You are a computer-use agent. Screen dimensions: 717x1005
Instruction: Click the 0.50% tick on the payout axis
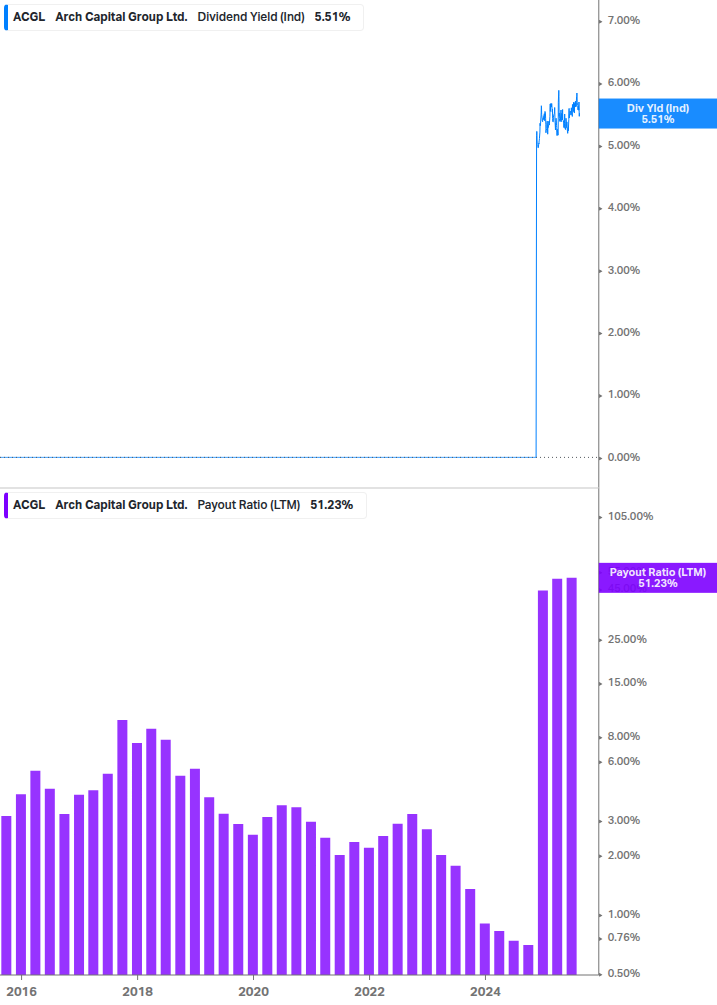point(623,973)
